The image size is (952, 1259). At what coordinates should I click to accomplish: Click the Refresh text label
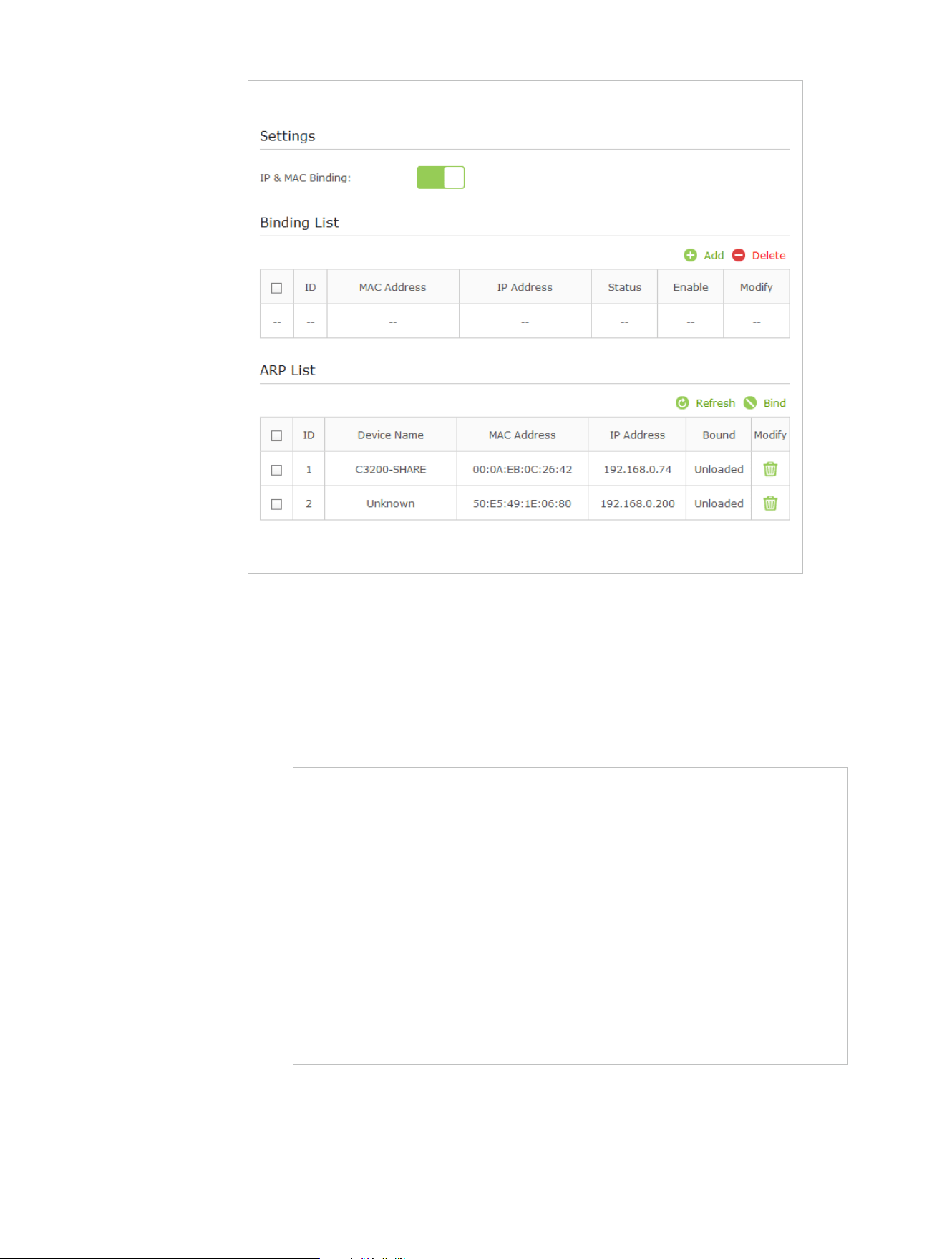(x=715, y=403)
